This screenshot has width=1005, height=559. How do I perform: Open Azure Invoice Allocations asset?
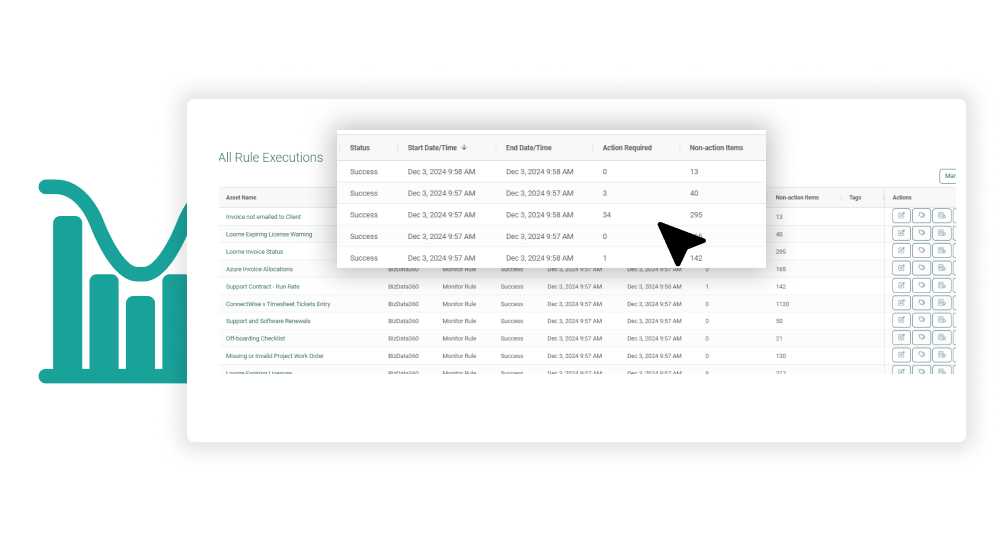click(259, 269)
